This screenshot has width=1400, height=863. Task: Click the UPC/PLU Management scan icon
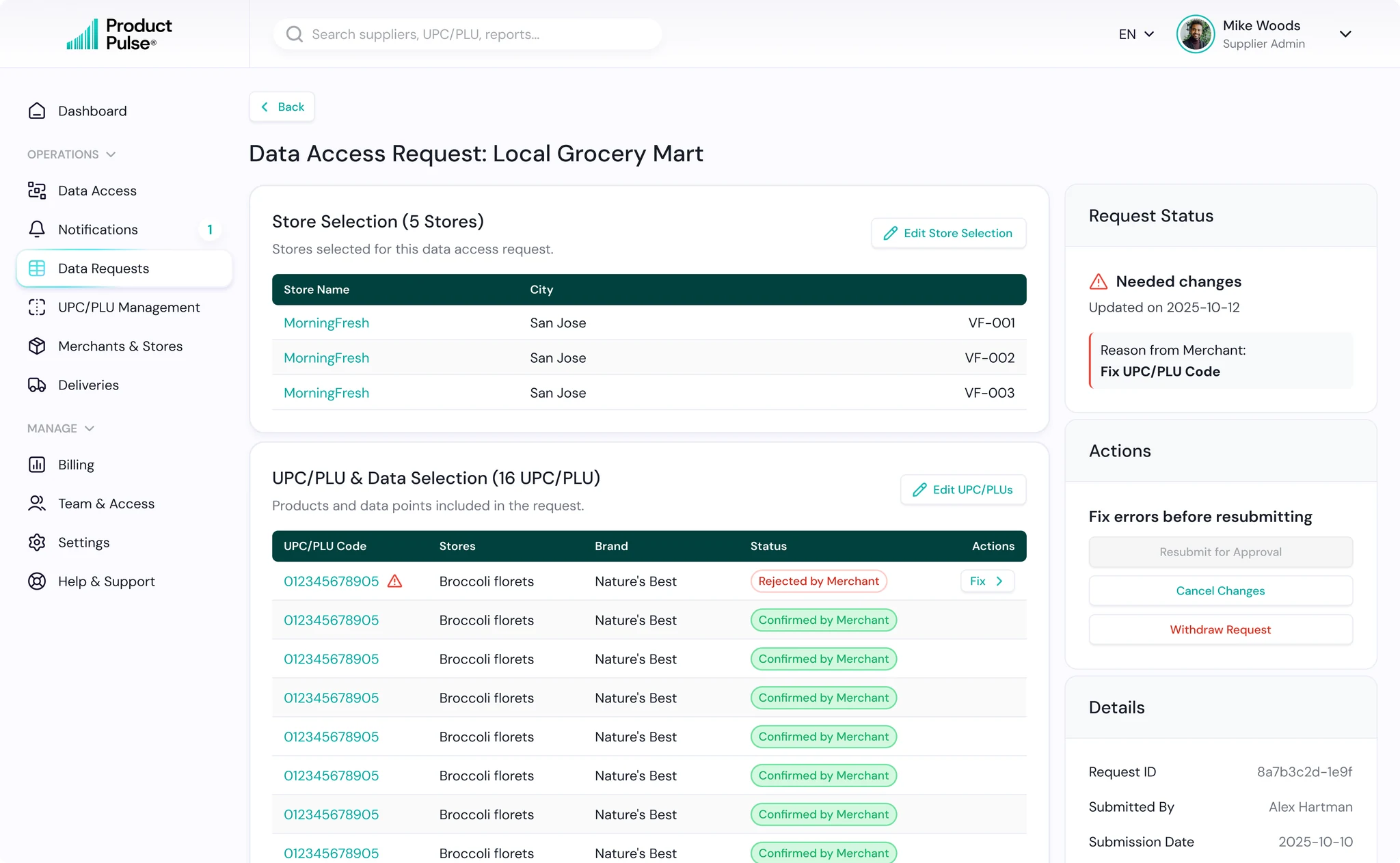pos(37,307)
